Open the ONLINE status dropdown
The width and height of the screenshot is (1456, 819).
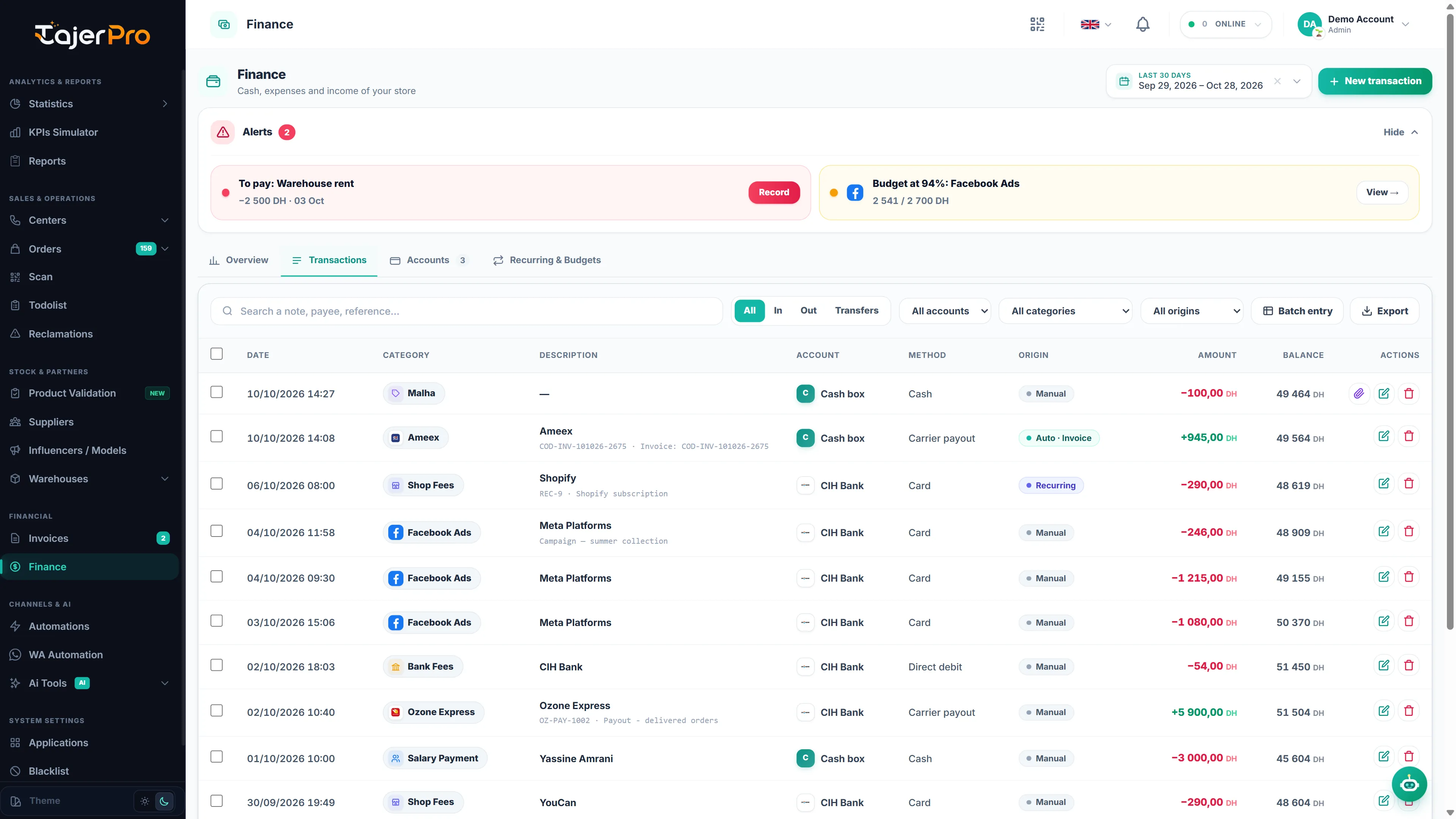pyautogui.click(x=1225, y=24)
